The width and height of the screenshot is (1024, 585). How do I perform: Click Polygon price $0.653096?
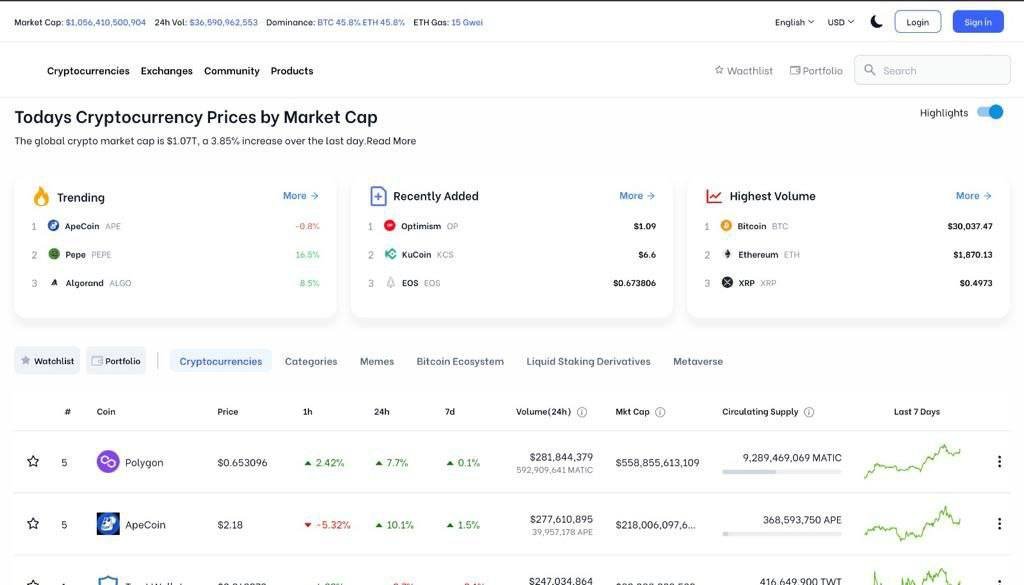click(x=242, y=462)
